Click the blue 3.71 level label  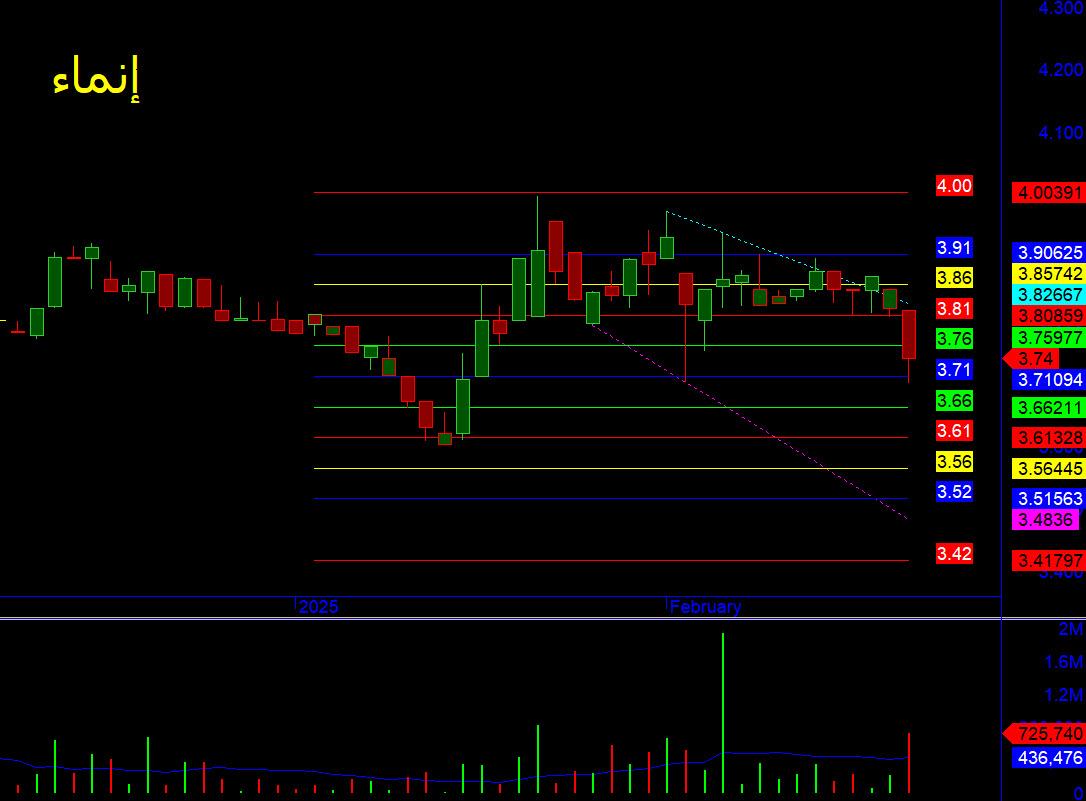(x=954, y=369)
